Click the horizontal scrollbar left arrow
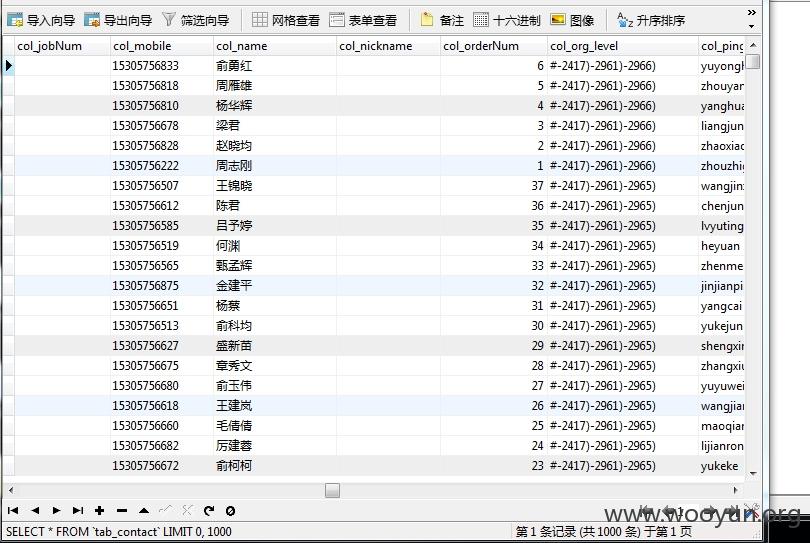Image resolution: width=810 pixels, height=543 pixels. 11,490
